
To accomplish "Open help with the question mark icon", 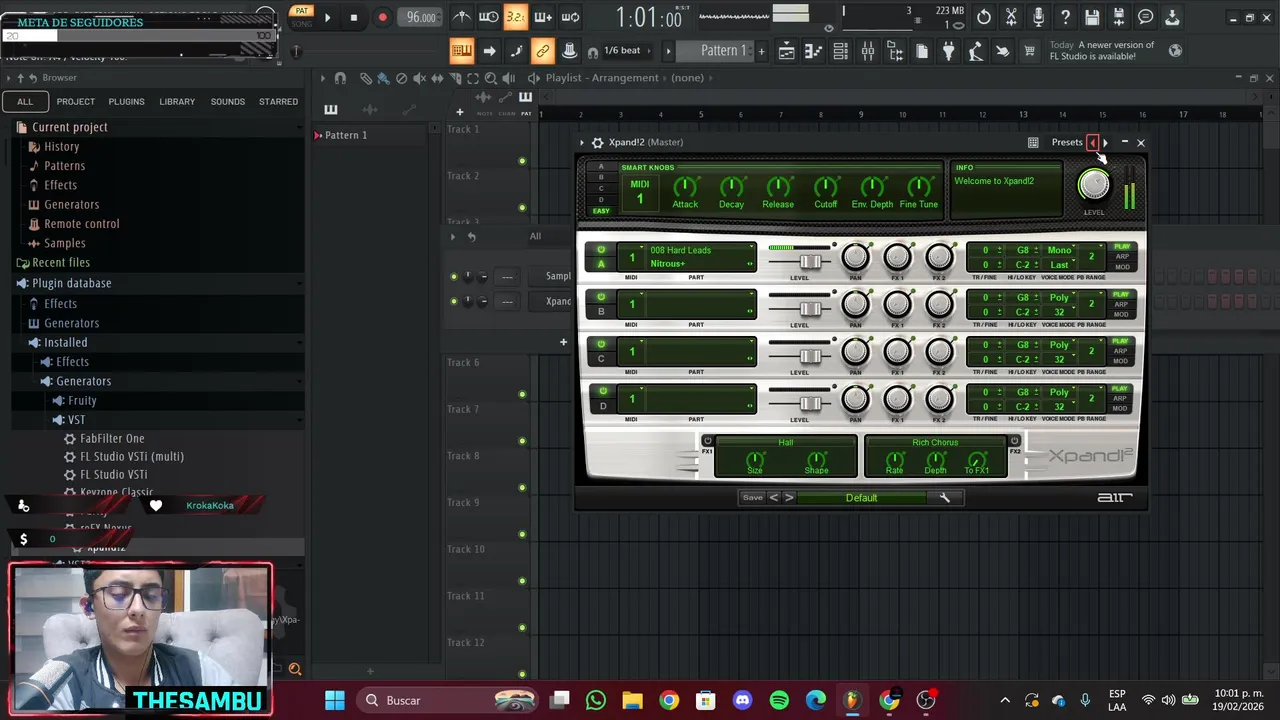I will point(1065,17).
